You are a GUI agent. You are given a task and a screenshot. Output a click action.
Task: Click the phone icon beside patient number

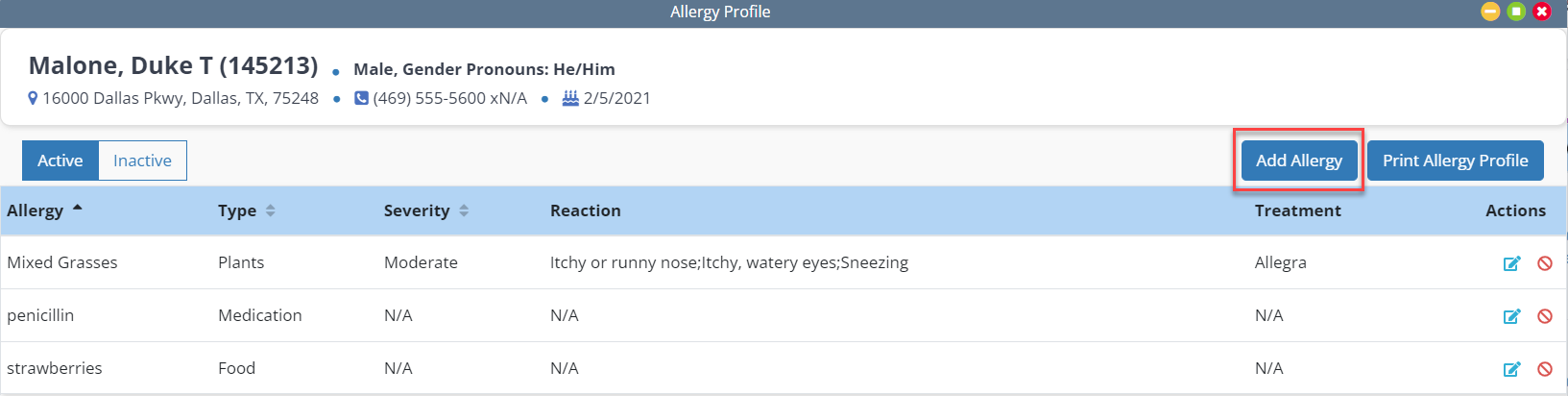click(361, 98)
